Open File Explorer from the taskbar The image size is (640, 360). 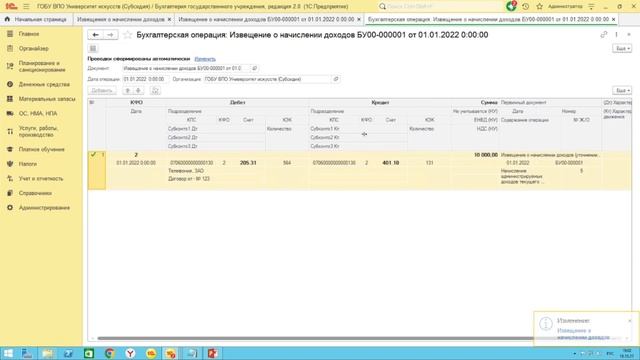pos(48,353)
